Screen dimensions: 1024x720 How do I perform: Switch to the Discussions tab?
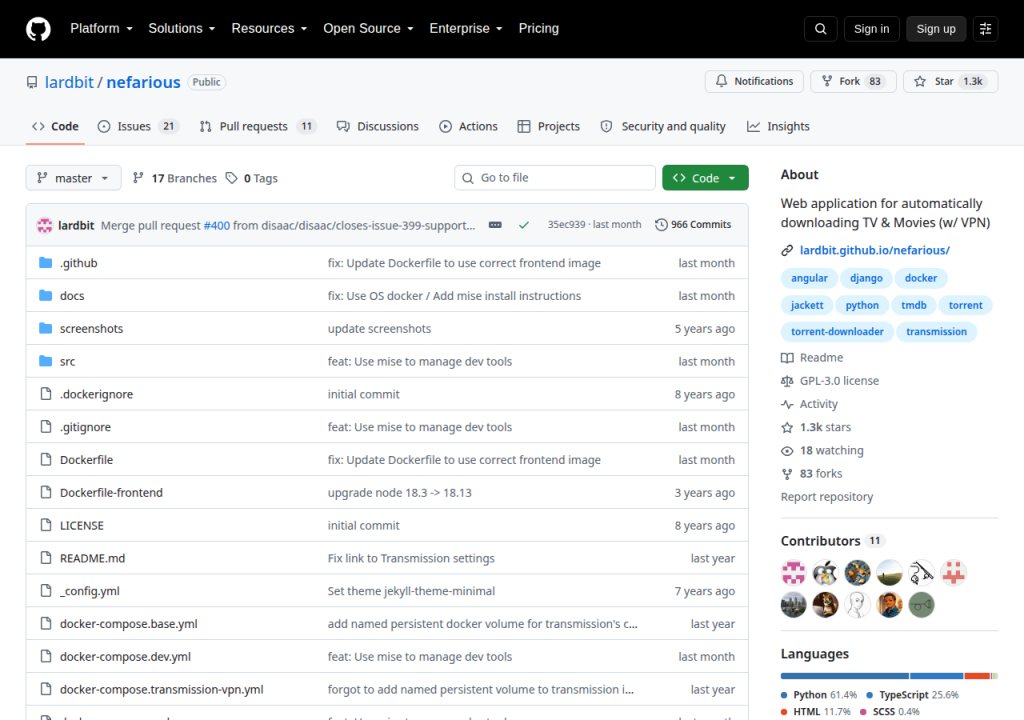point(377,127)
